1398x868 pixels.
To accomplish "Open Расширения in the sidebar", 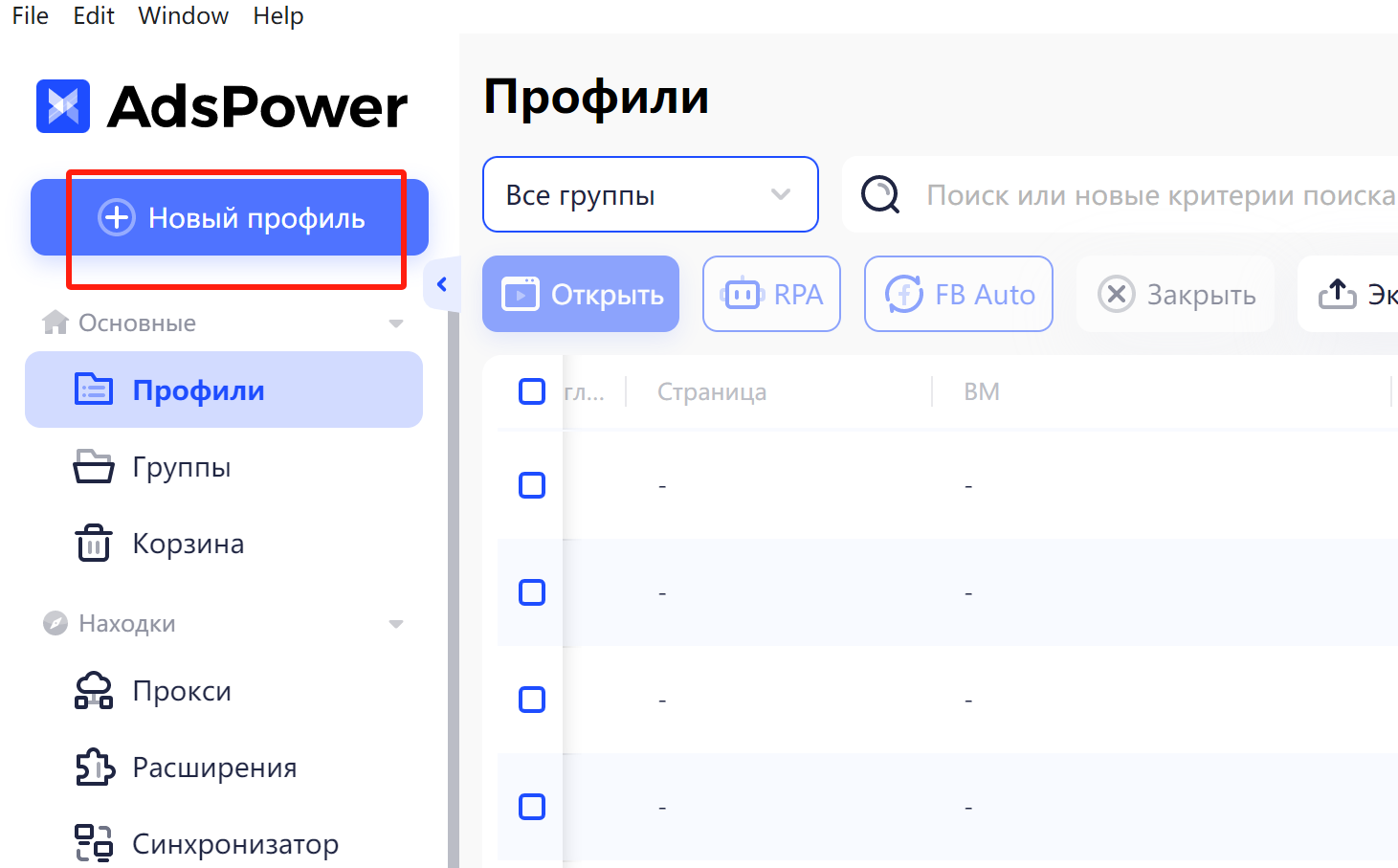I will [x=224, y=768].
